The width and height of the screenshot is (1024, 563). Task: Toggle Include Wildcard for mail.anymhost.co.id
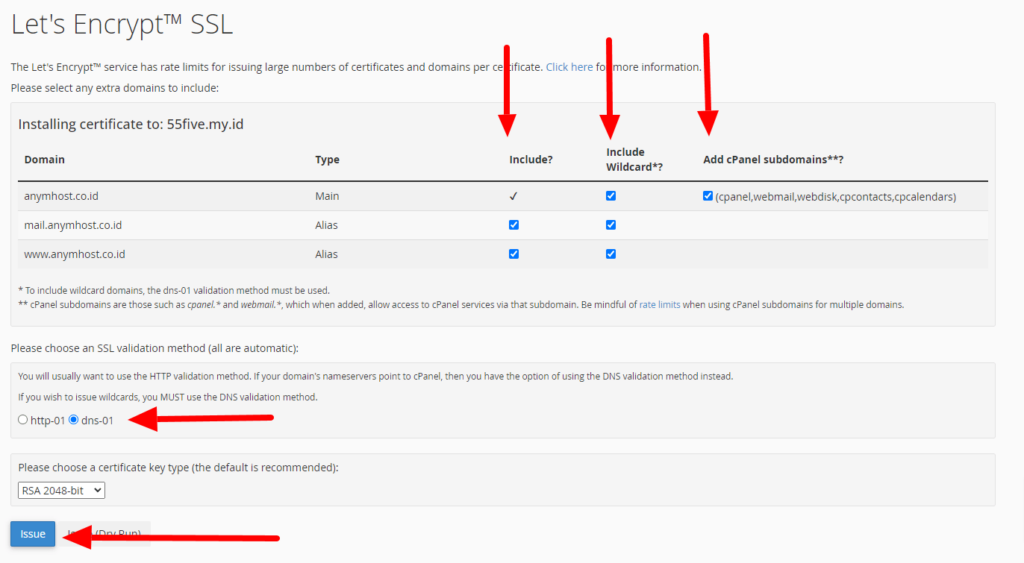click(x=611, y=225)
